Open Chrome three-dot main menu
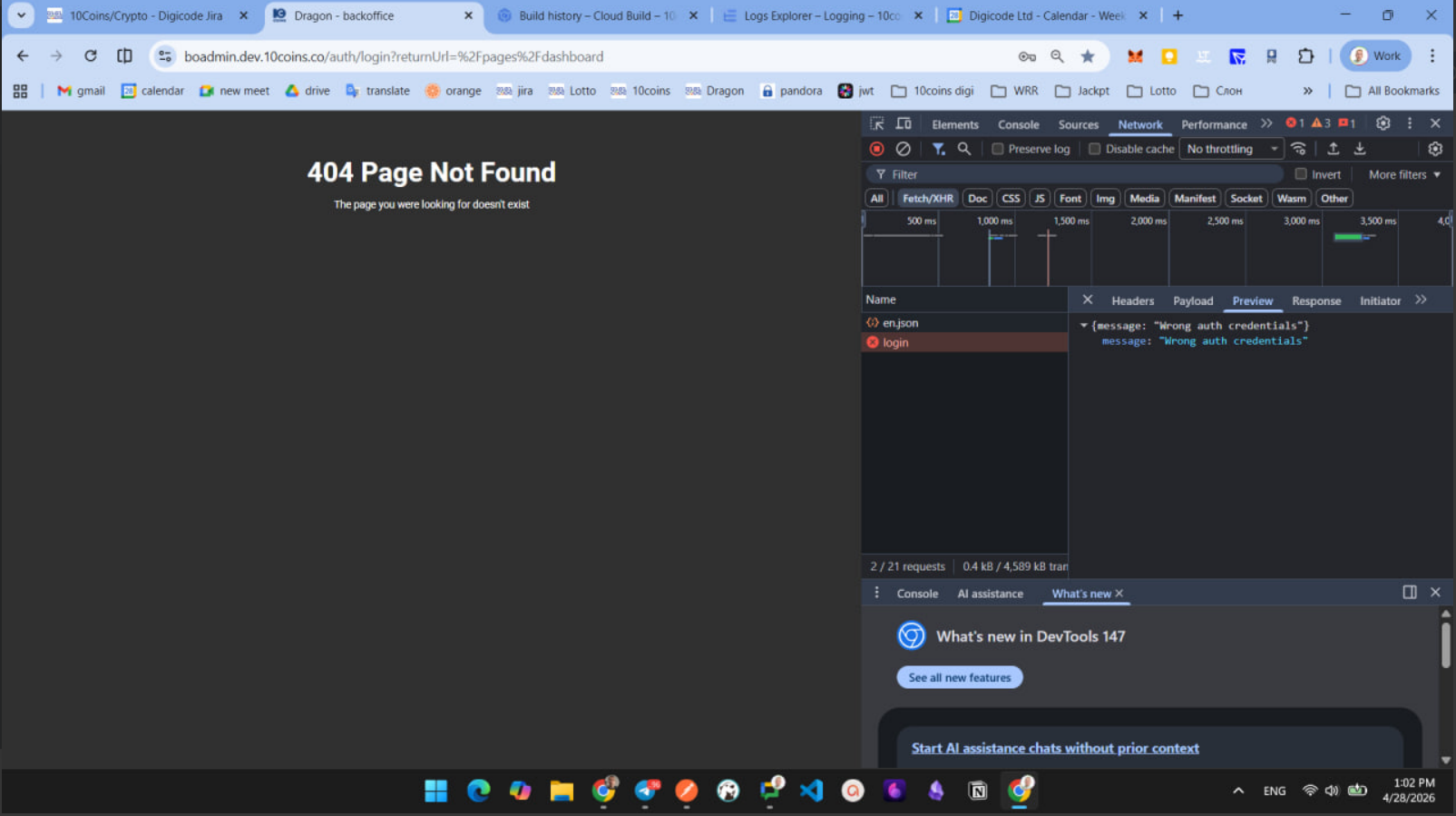This screenshot has width=1456, height=816. point(1432,56)
